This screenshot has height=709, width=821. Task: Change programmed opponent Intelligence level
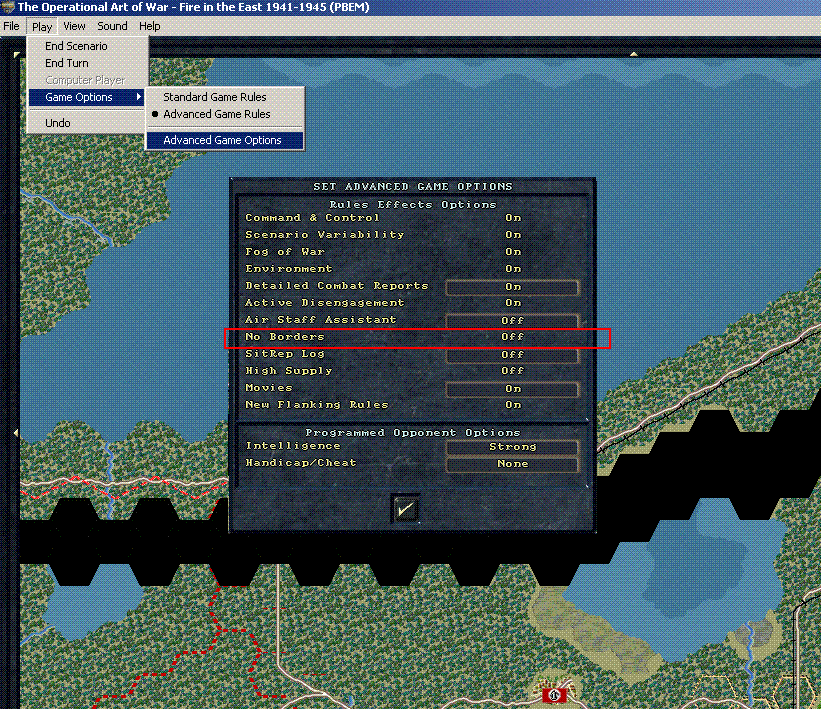(x=512, y=447)
